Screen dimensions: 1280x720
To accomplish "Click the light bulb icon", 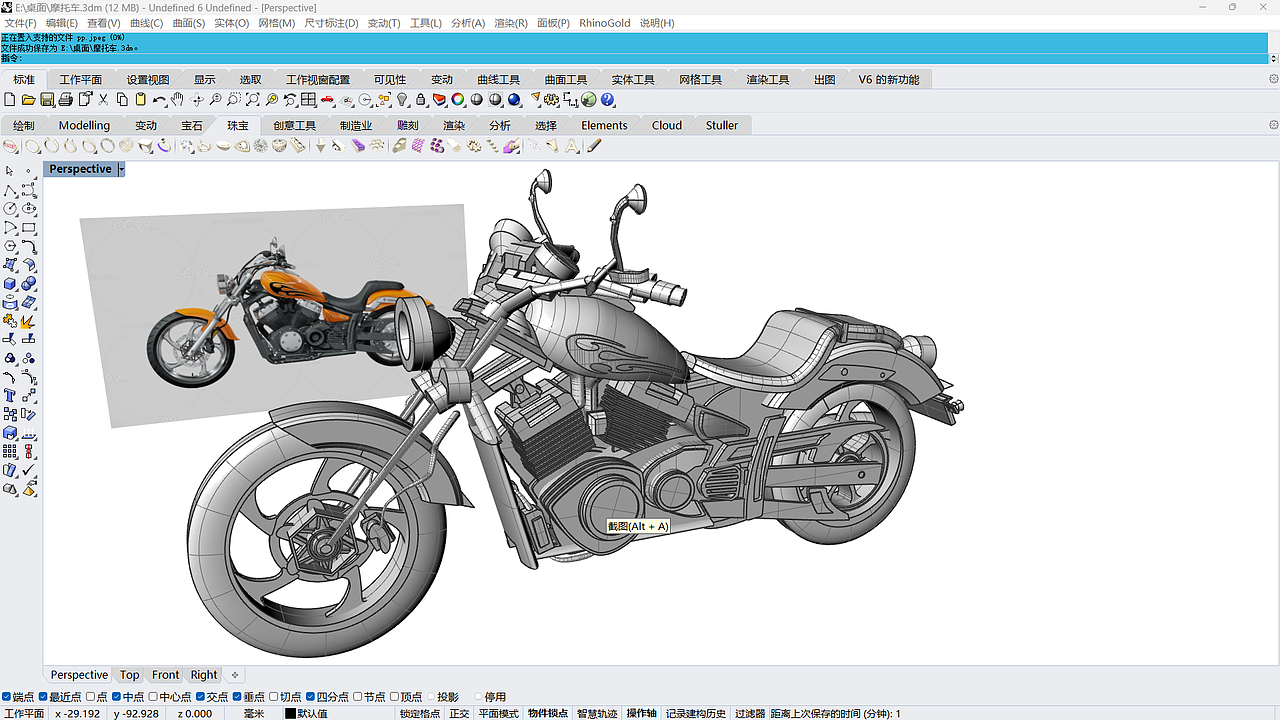I will point(403,100).
